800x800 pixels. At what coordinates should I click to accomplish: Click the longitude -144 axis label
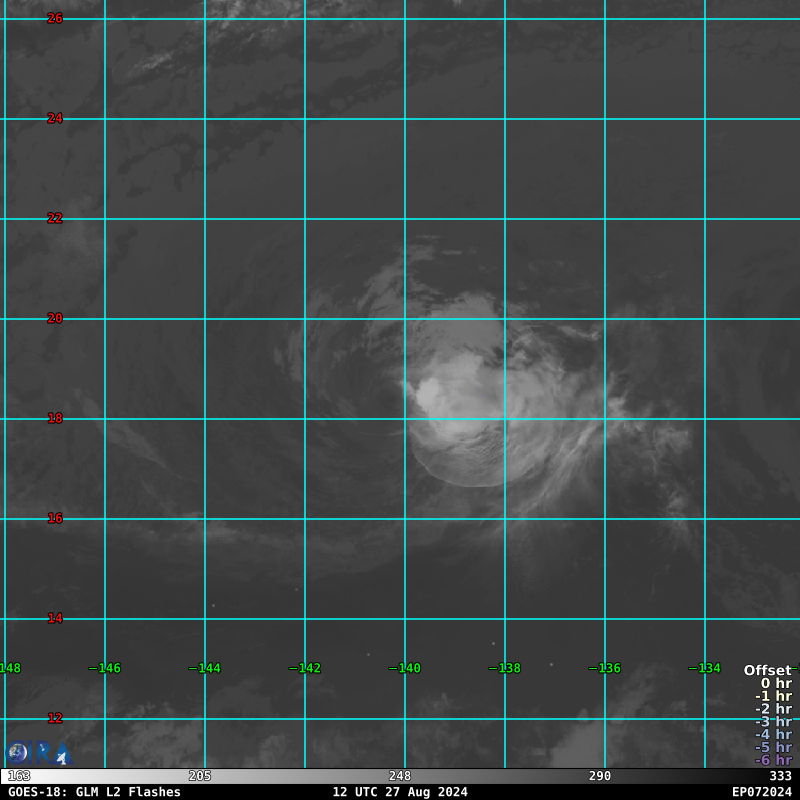pos(204,668)
